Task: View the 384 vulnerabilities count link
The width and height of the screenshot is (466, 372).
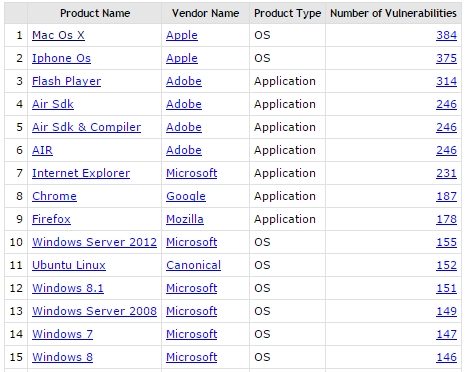Action: [446, 35]
